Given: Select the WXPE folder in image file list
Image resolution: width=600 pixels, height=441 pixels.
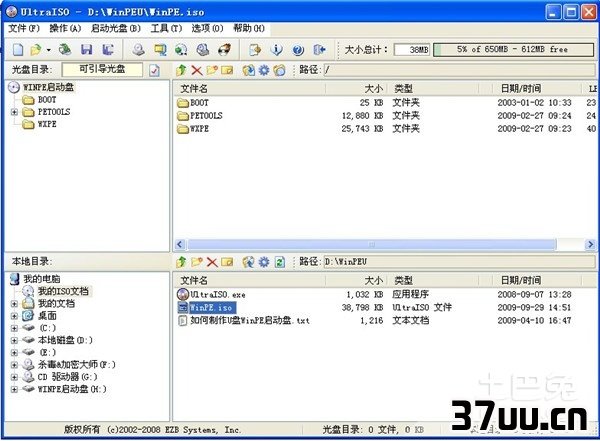Looking at the screenshot, I should tap(199, 129).
